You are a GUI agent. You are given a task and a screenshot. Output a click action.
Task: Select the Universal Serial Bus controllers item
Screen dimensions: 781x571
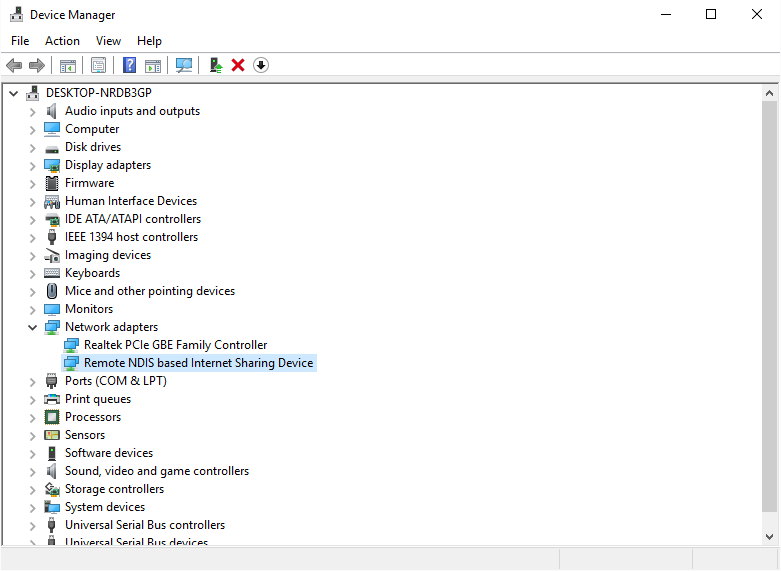click(x=144, y=525)
